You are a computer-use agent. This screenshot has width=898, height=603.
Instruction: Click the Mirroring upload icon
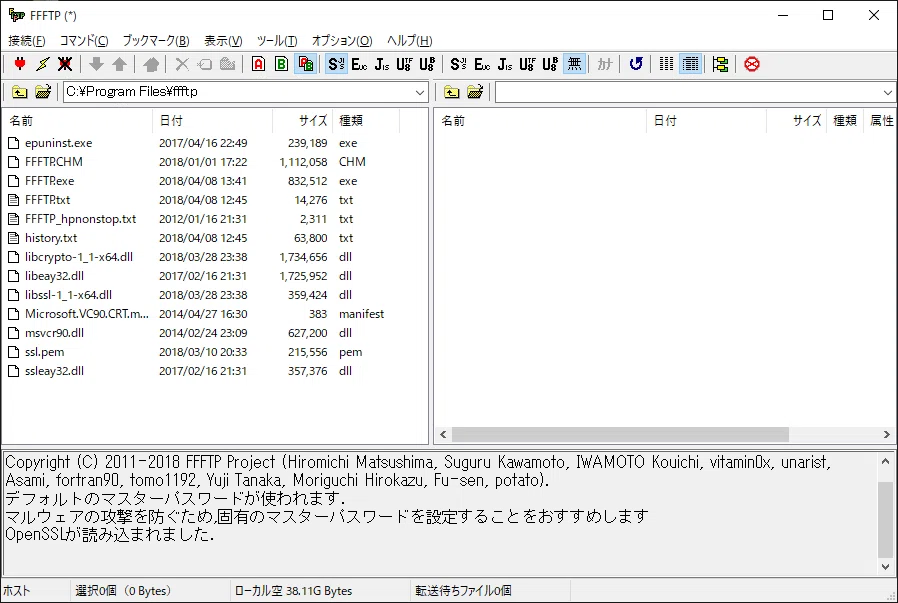[x=151, y=64]
